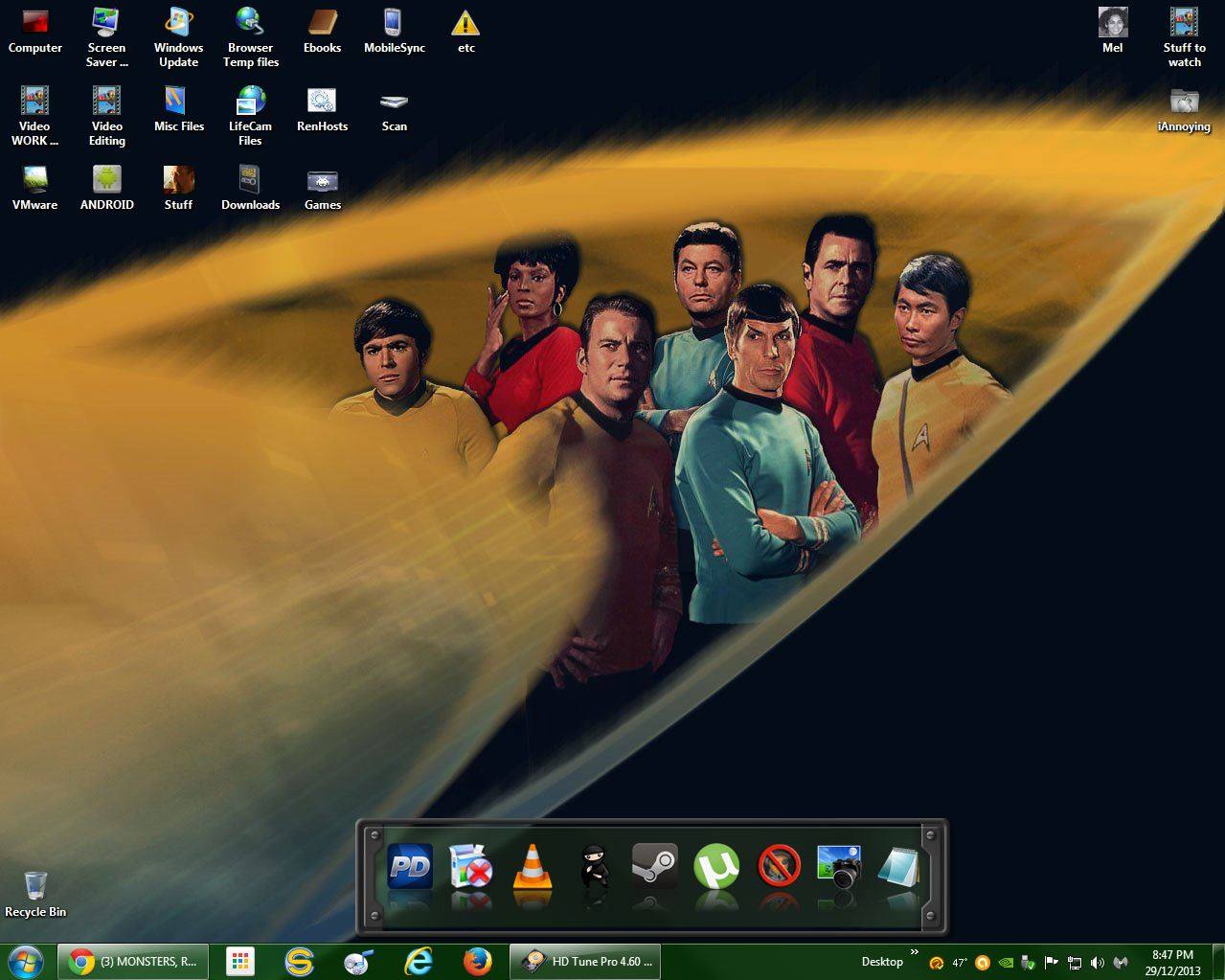Open the Downloads desktop icon
The image size is (1225, 980).
pos(251,188)
